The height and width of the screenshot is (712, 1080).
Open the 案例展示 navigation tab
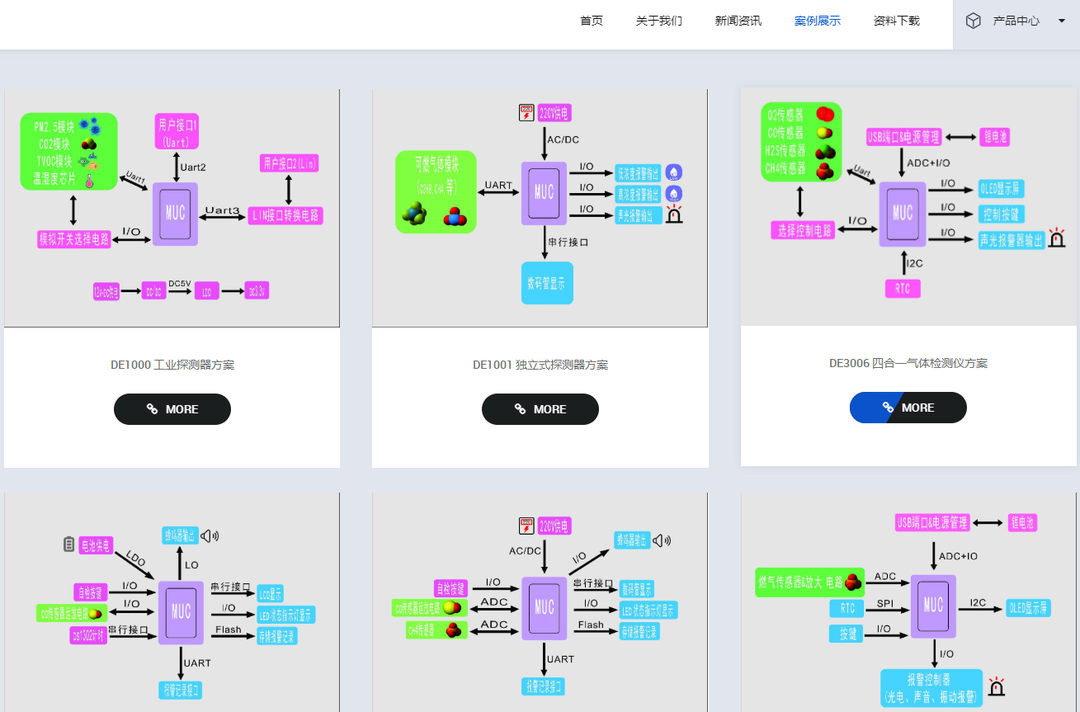[x=817, y=21]
